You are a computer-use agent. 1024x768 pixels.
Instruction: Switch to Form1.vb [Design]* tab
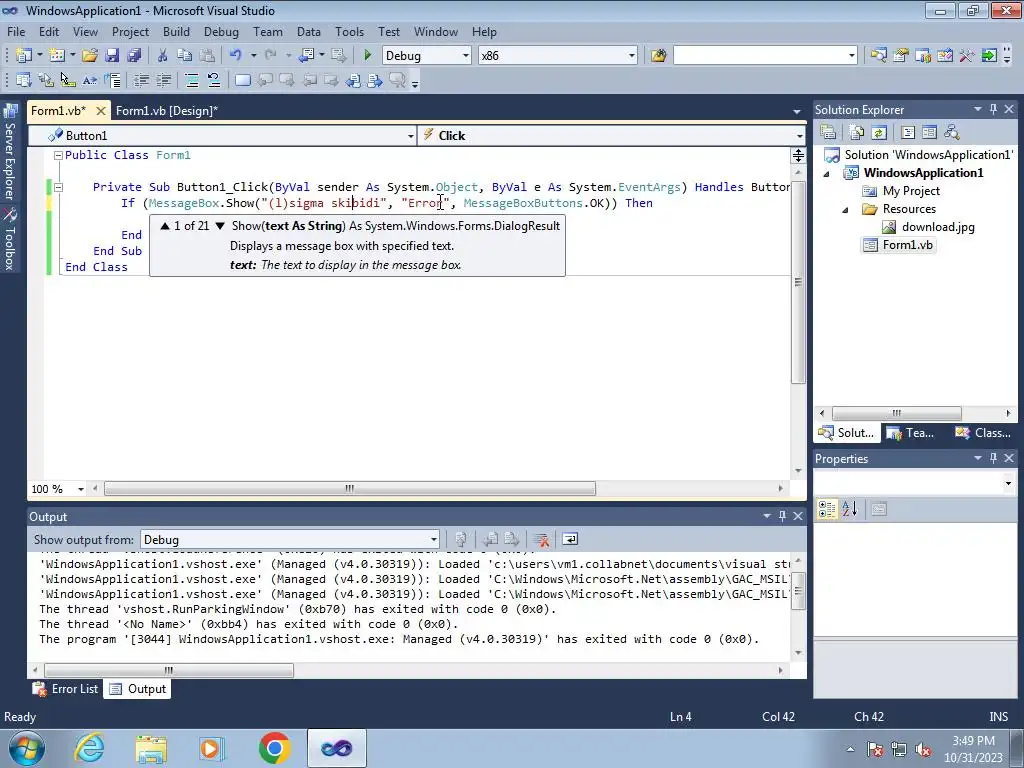click(x=167, y=111)
